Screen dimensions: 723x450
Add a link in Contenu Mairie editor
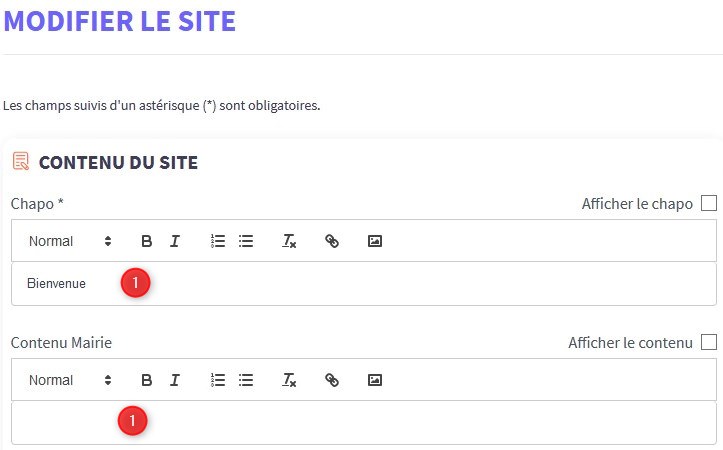click(332, 380)
